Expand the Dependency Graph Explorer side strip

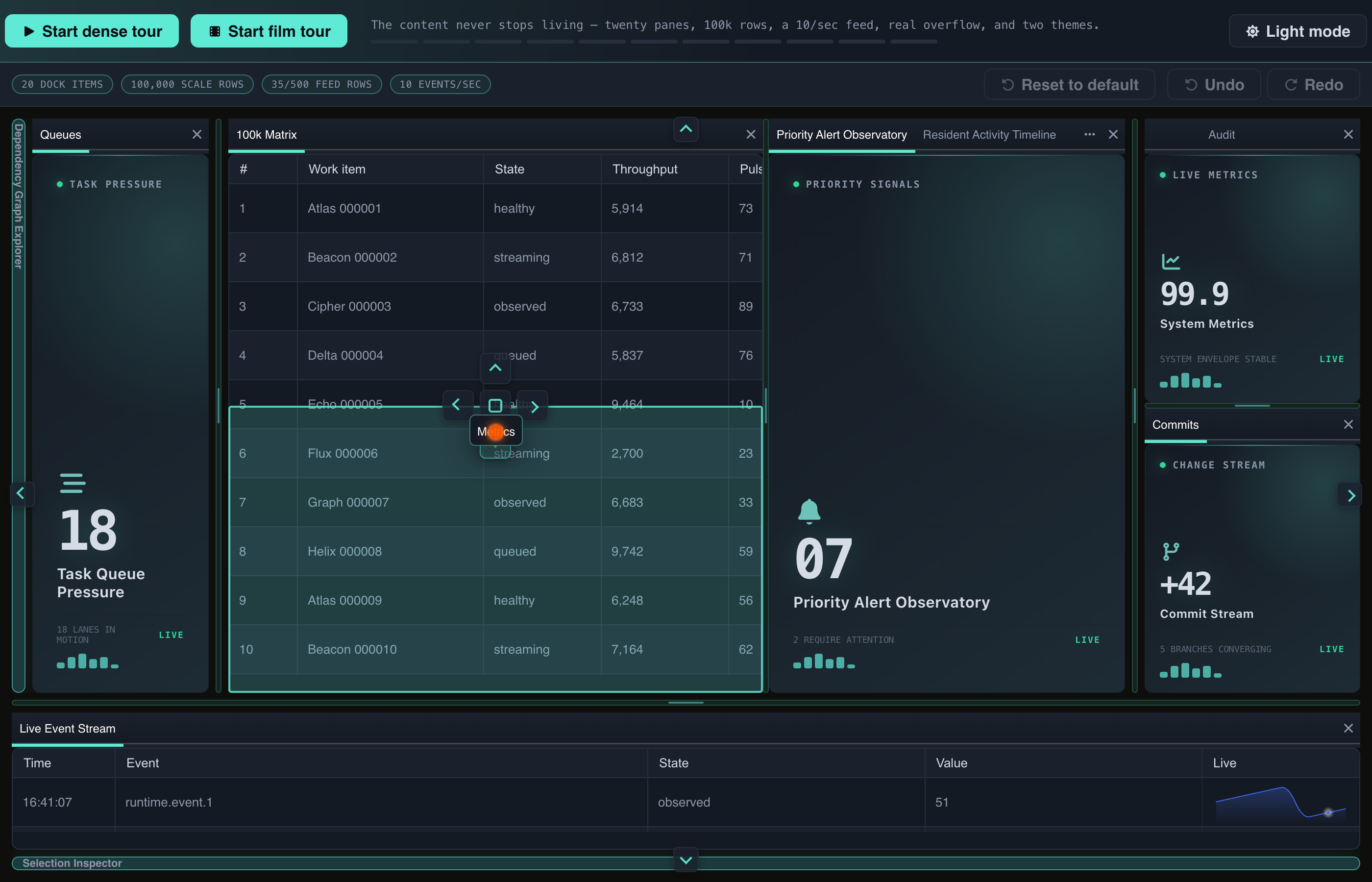click(18, 406)
